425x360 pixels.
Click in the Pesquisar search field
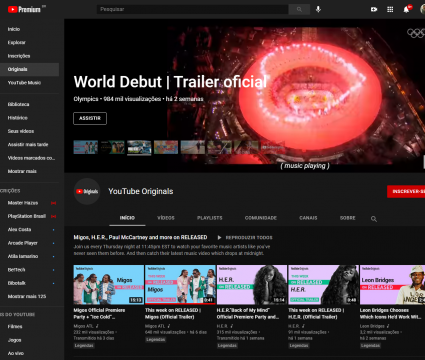[x=192, y=9]
